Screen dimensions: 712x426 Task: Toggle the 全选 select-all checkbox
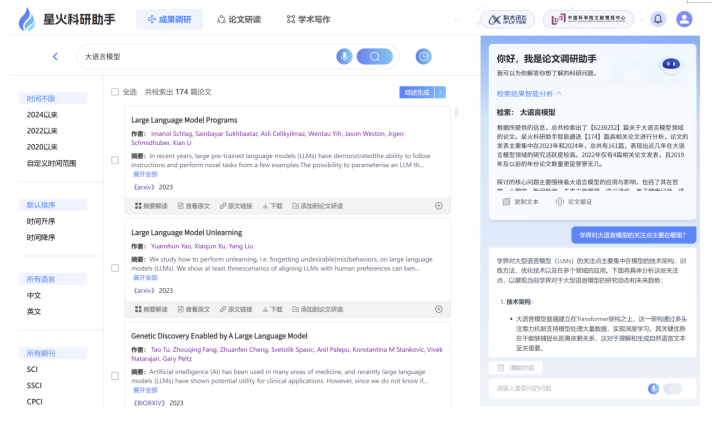tap(115, 92)
